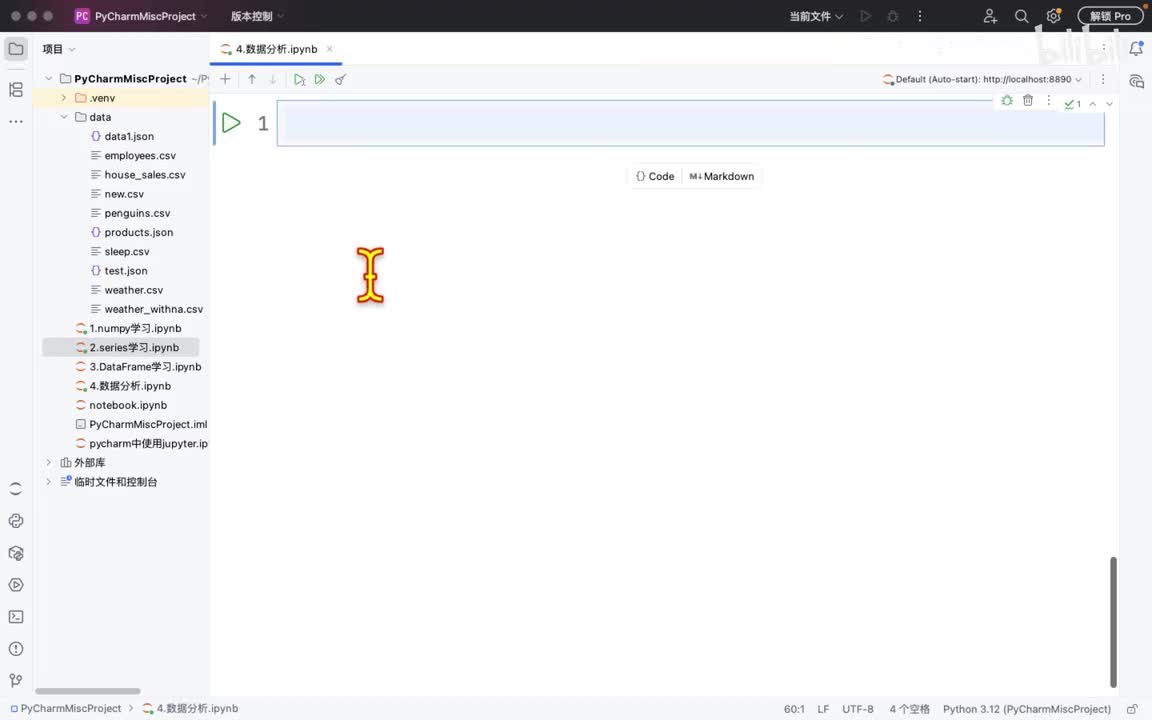The image size is (1152, 720).
Task: Add a Markdown cell below
Action: point(721,176)
